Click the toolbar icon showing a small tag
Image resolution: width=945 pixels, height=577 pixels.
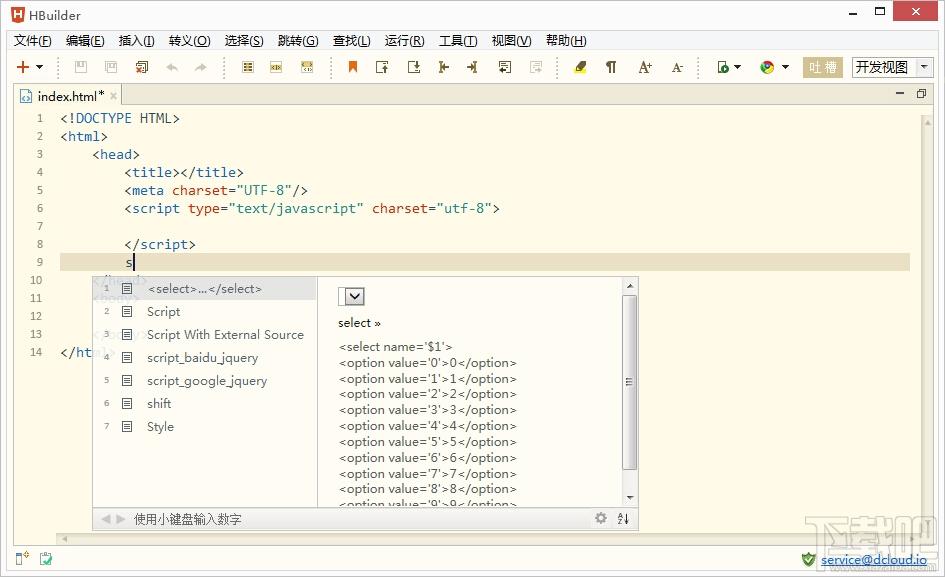pos(276,67)
